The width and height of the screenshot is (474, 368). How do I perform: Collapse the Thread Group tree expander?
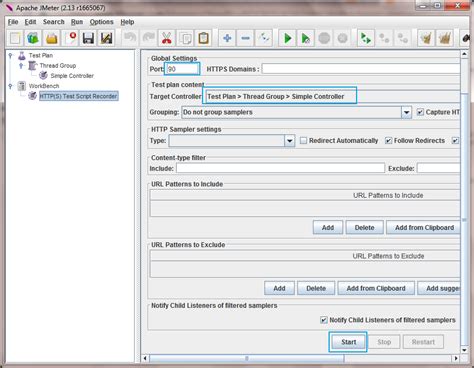21,65
